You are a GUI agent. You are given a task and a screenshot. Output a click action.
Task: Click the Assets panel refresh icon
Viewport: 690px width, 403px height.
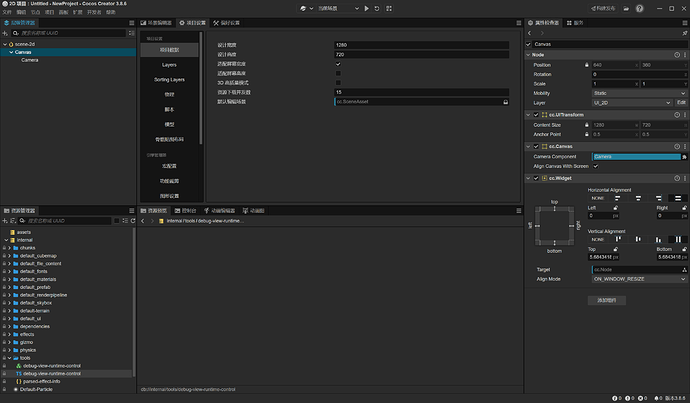(133, 221)
